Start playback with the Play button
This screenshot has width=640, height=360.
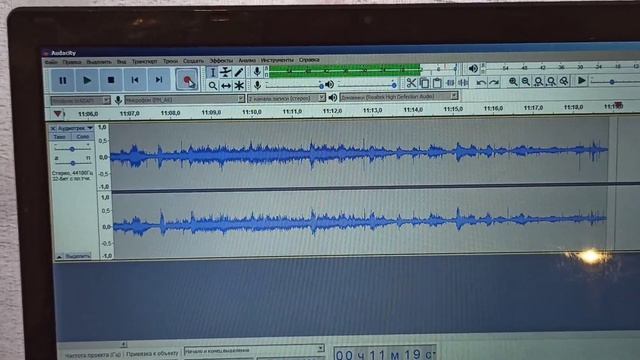[x=87, y=80]
